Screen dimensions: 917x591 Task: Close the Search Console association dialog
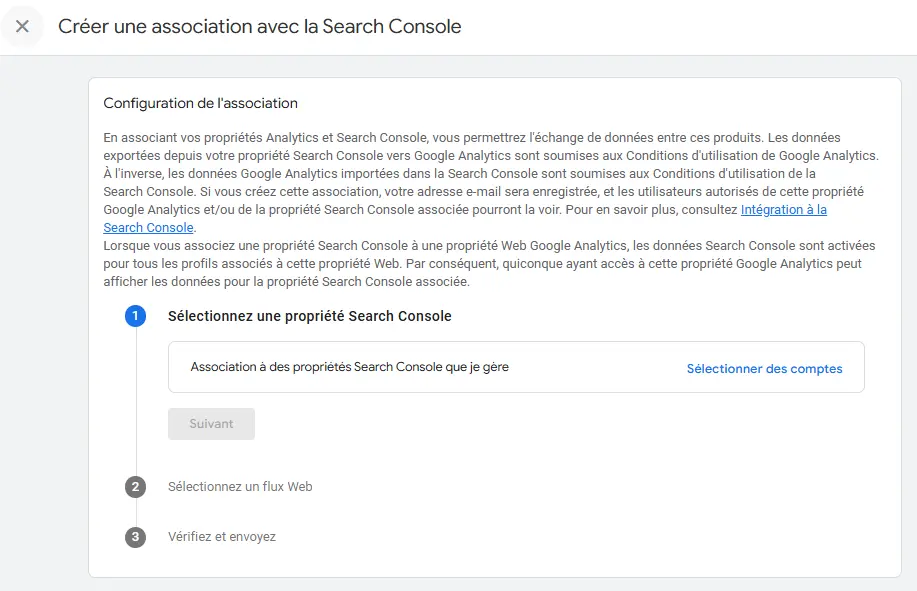coord(22,26)
